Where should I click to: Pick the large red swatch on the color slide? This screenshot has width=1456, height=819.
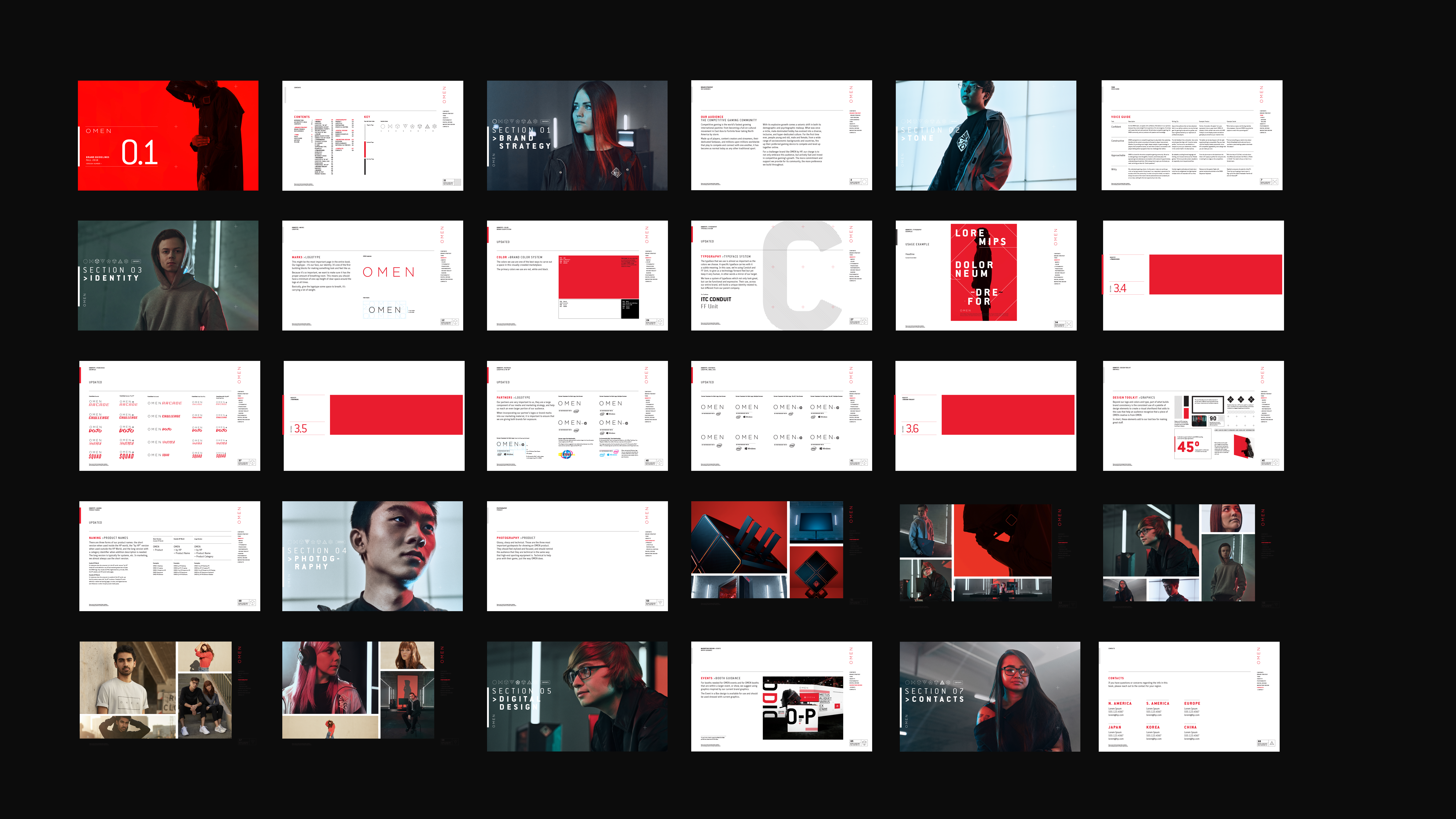(599, 277)
